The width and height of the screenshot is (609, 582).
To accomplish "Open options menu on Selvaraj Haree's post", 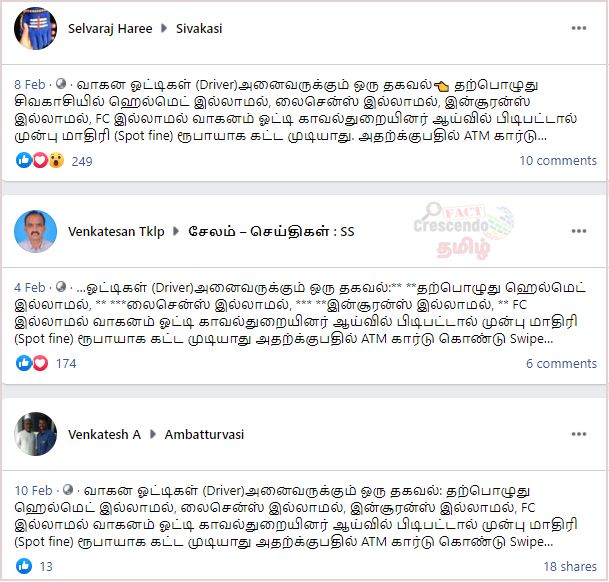I will point(579,28).
